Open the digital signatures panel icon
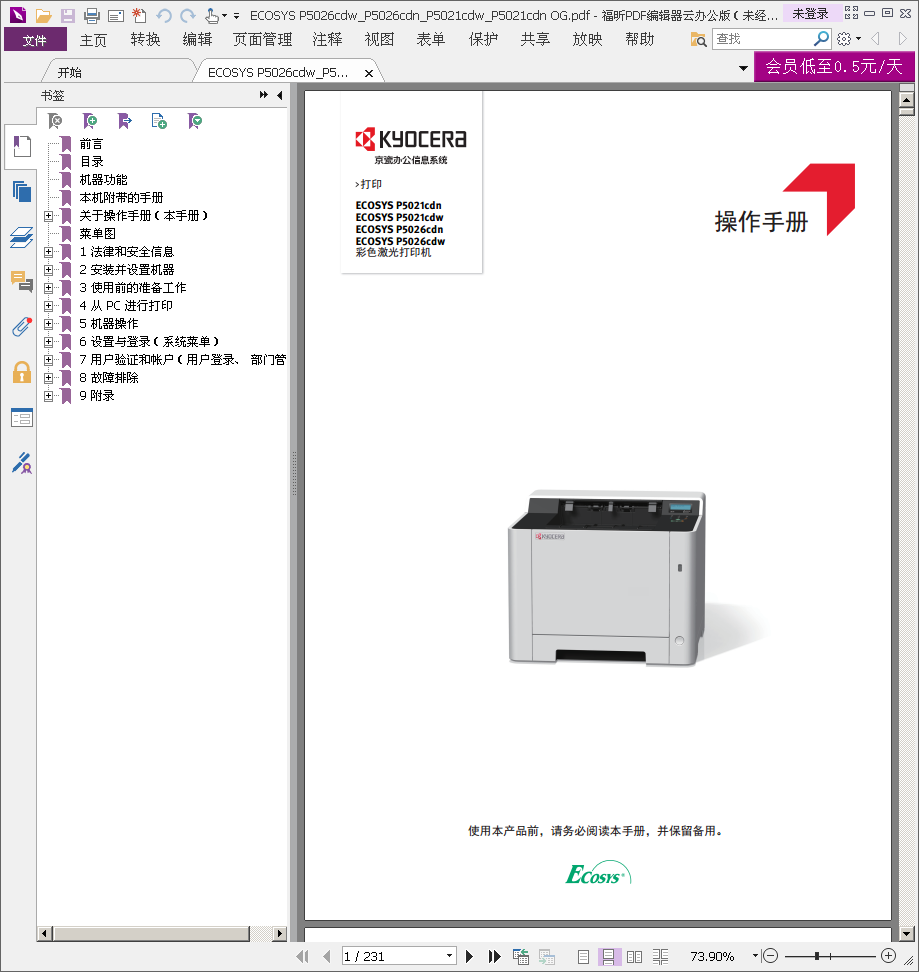919x972 pixels. [x=22, y=462]
